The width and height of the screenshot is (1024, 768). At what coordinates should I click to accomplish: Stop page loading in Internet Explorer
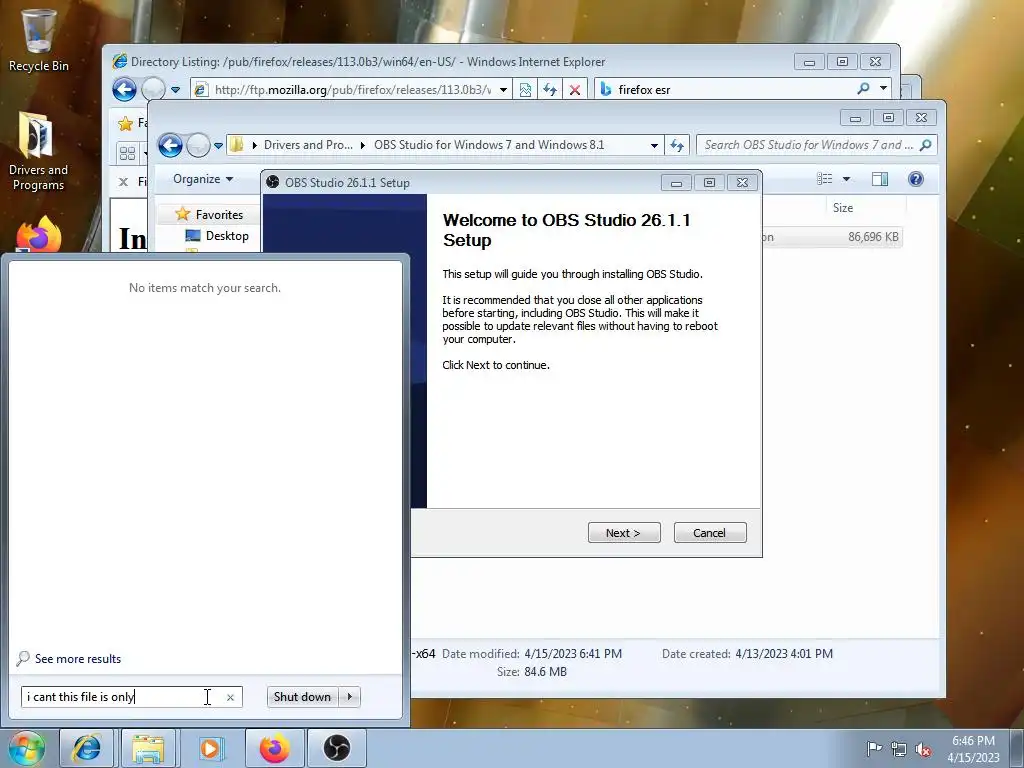click(575, 89)
